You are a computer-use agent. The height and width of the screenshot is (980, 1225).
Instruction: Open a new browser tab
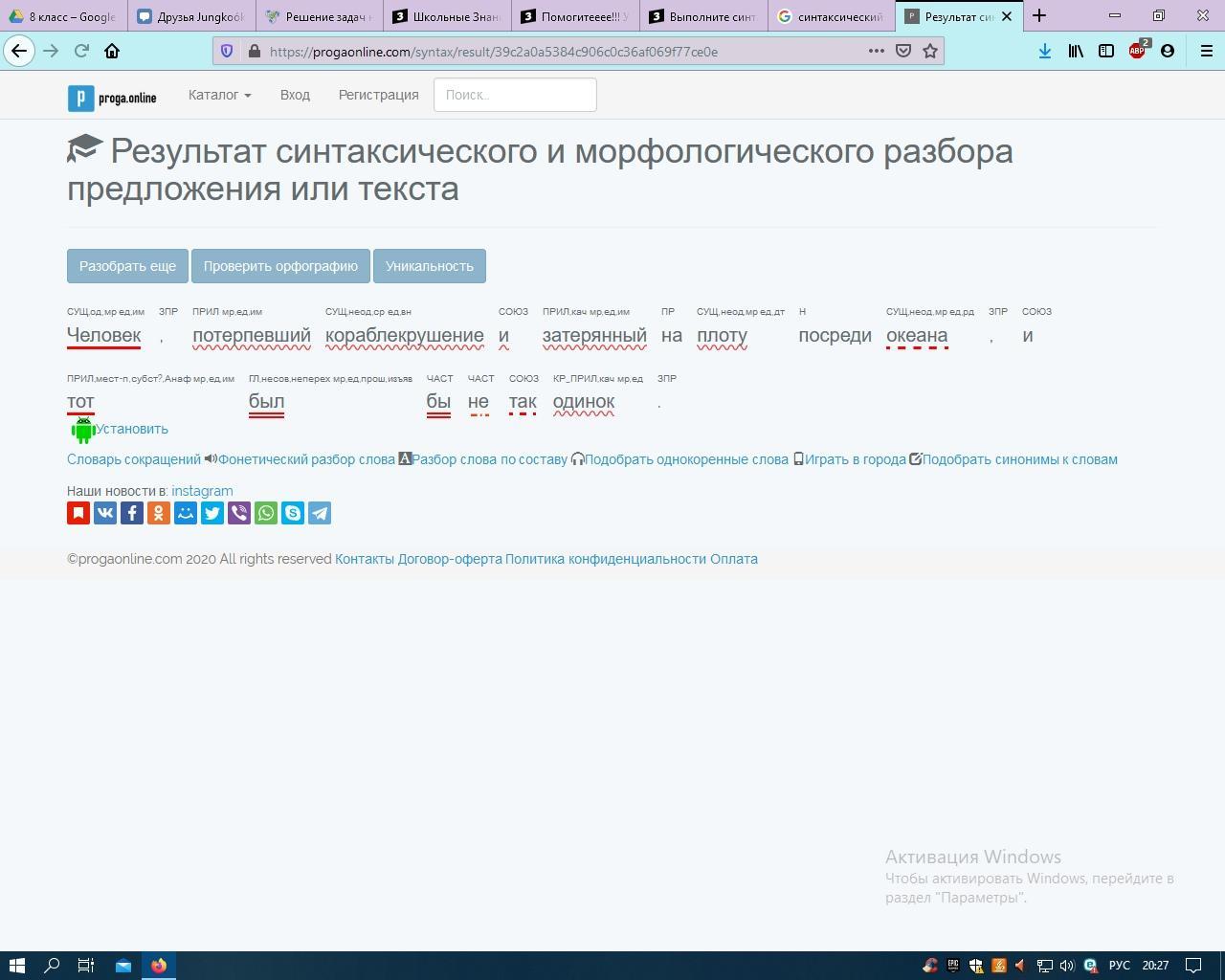[x=1039, y=15]
